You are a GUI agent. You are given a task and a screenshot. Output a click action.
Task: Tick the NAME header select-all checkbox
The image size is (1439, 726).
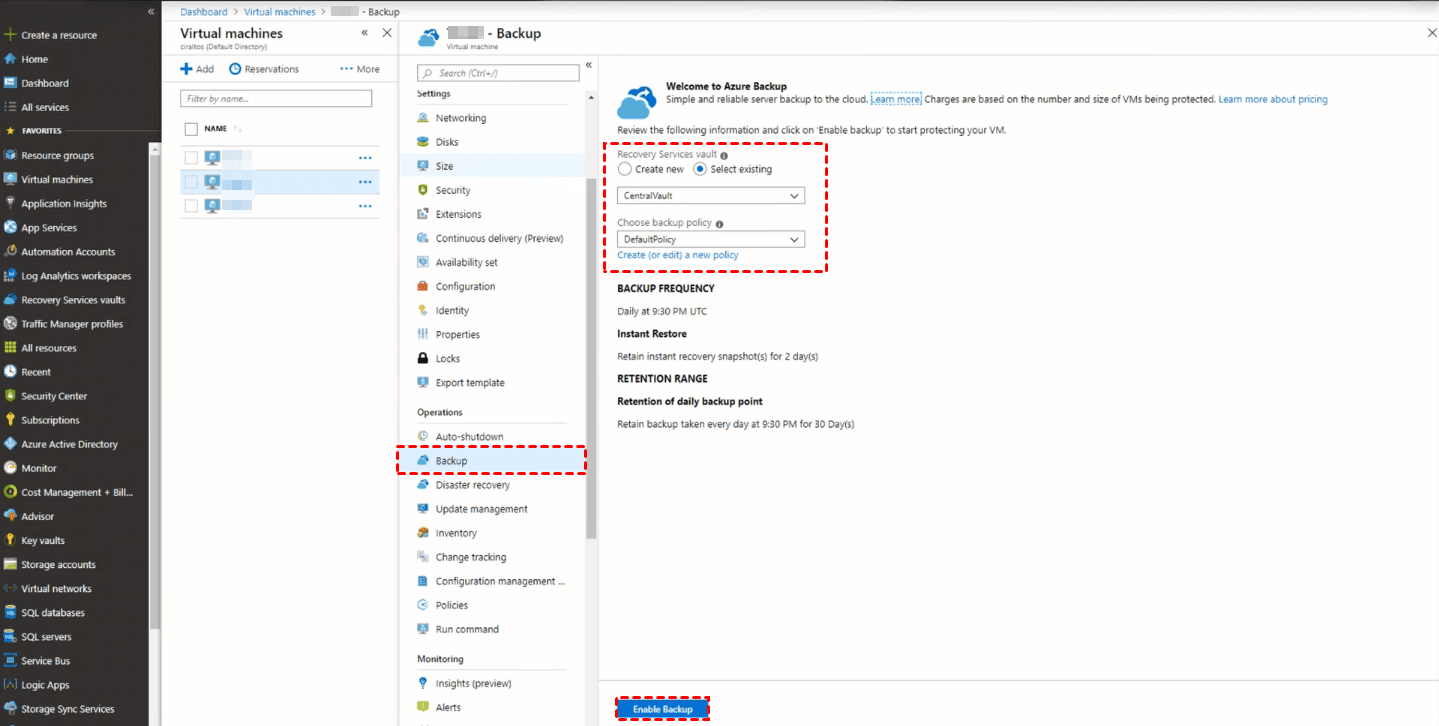(x=191, y=129)
